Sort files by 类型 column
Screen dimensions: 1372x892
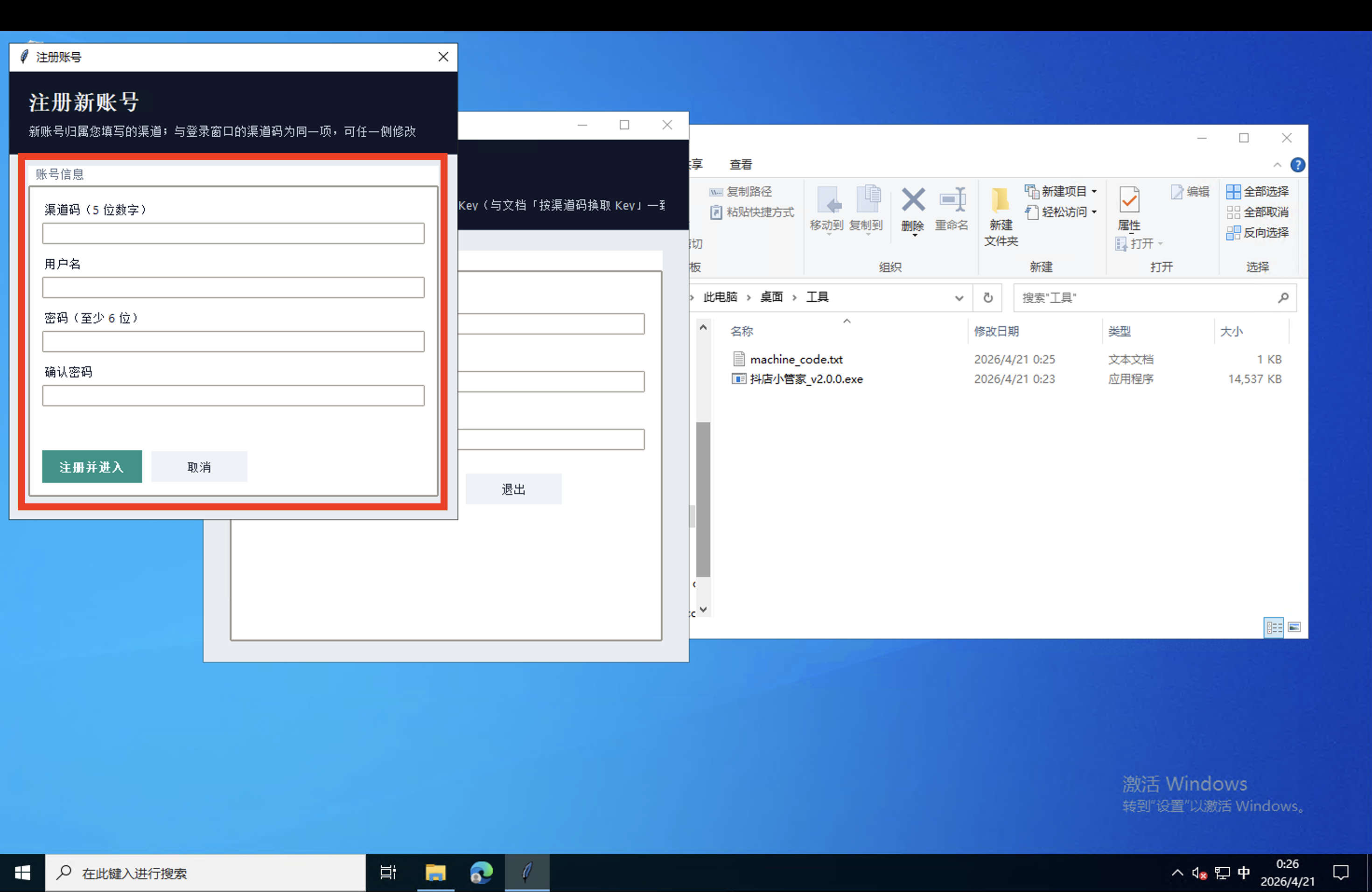point(1119,331)
